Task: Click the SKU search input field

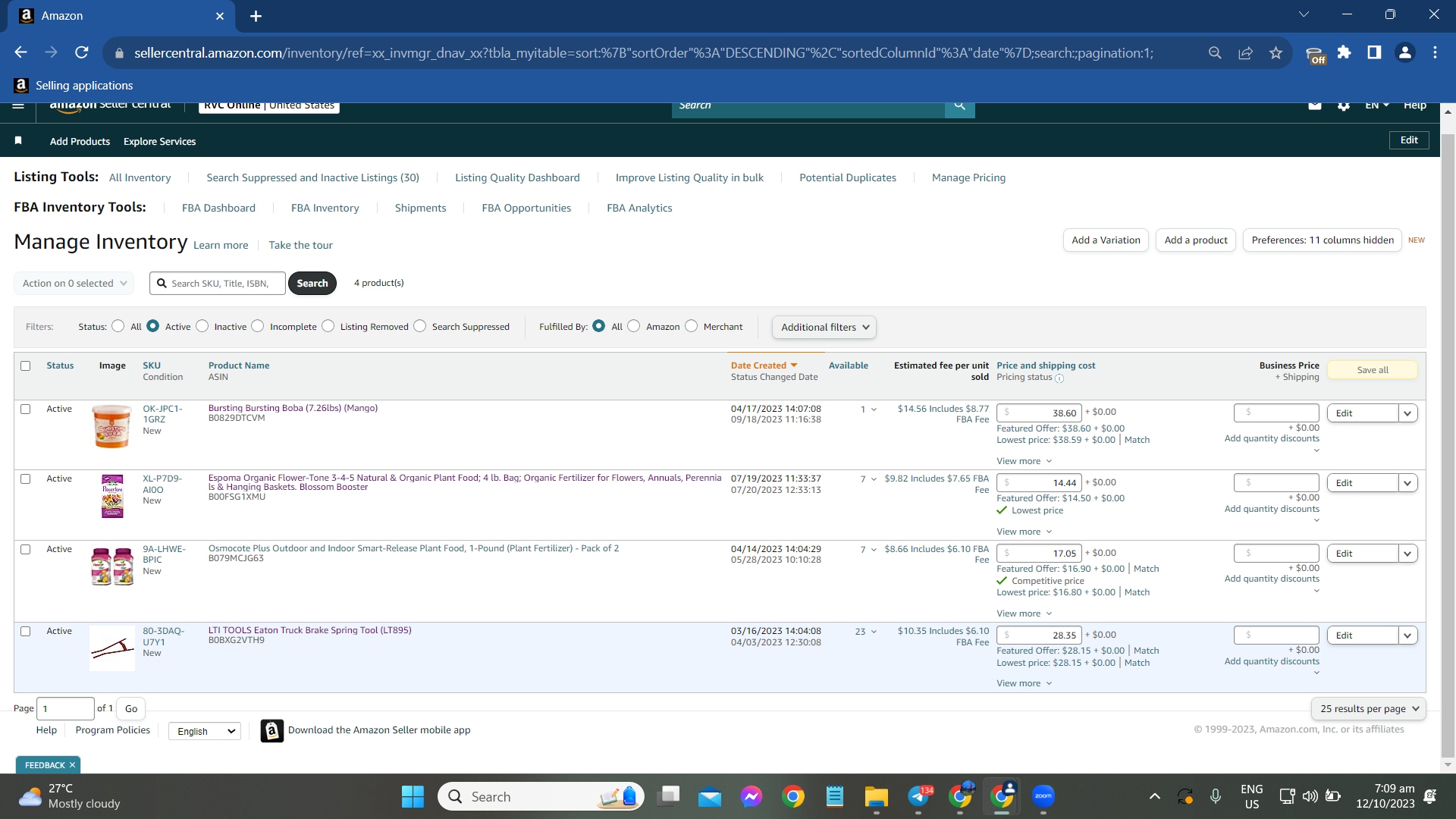Action: [218, 284]
